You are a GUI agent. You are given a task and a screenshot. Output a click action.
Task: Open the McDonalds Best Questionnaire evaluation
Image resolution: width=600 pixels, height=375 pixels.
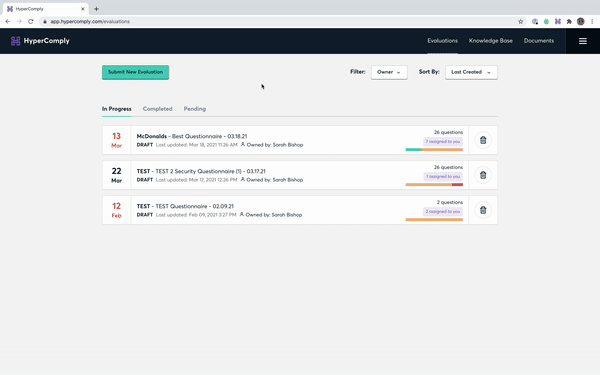click(192, 136)
